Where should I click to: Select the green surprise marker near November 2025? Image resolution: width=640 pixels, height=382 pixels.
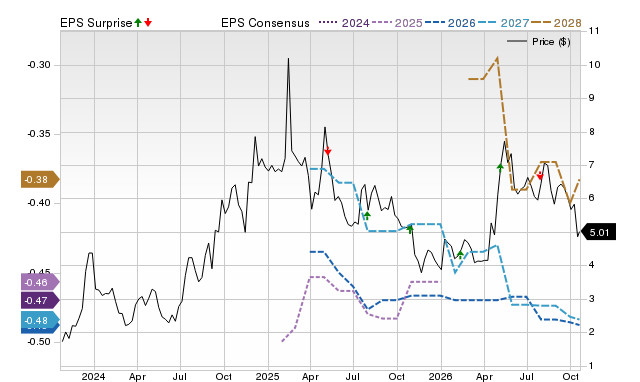point(410,229)
